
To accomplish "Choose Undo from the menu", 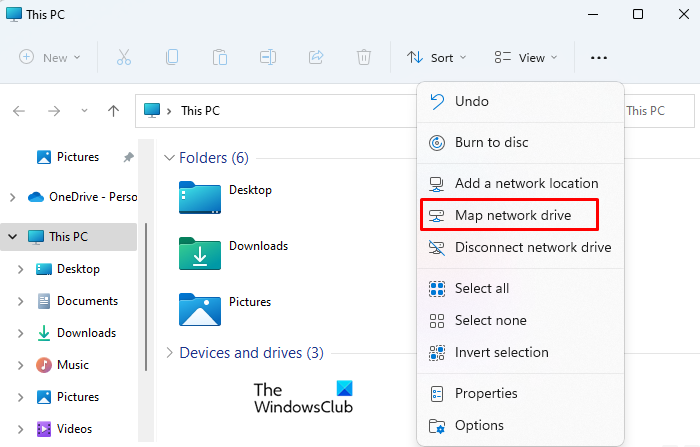I will pyautogui.click(x=520, y=101).
